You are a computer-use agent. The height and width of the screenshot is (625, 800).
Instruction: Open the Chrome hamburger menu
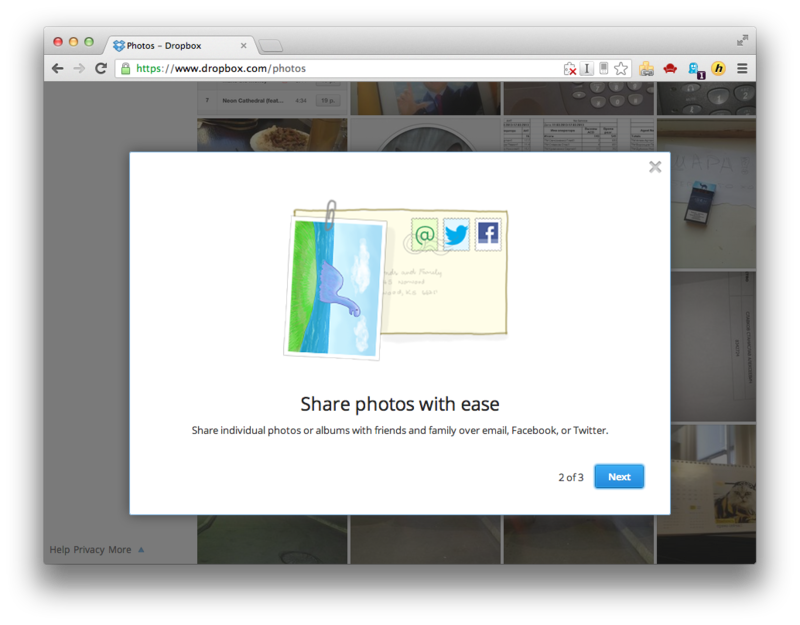(x=742, y=68)
